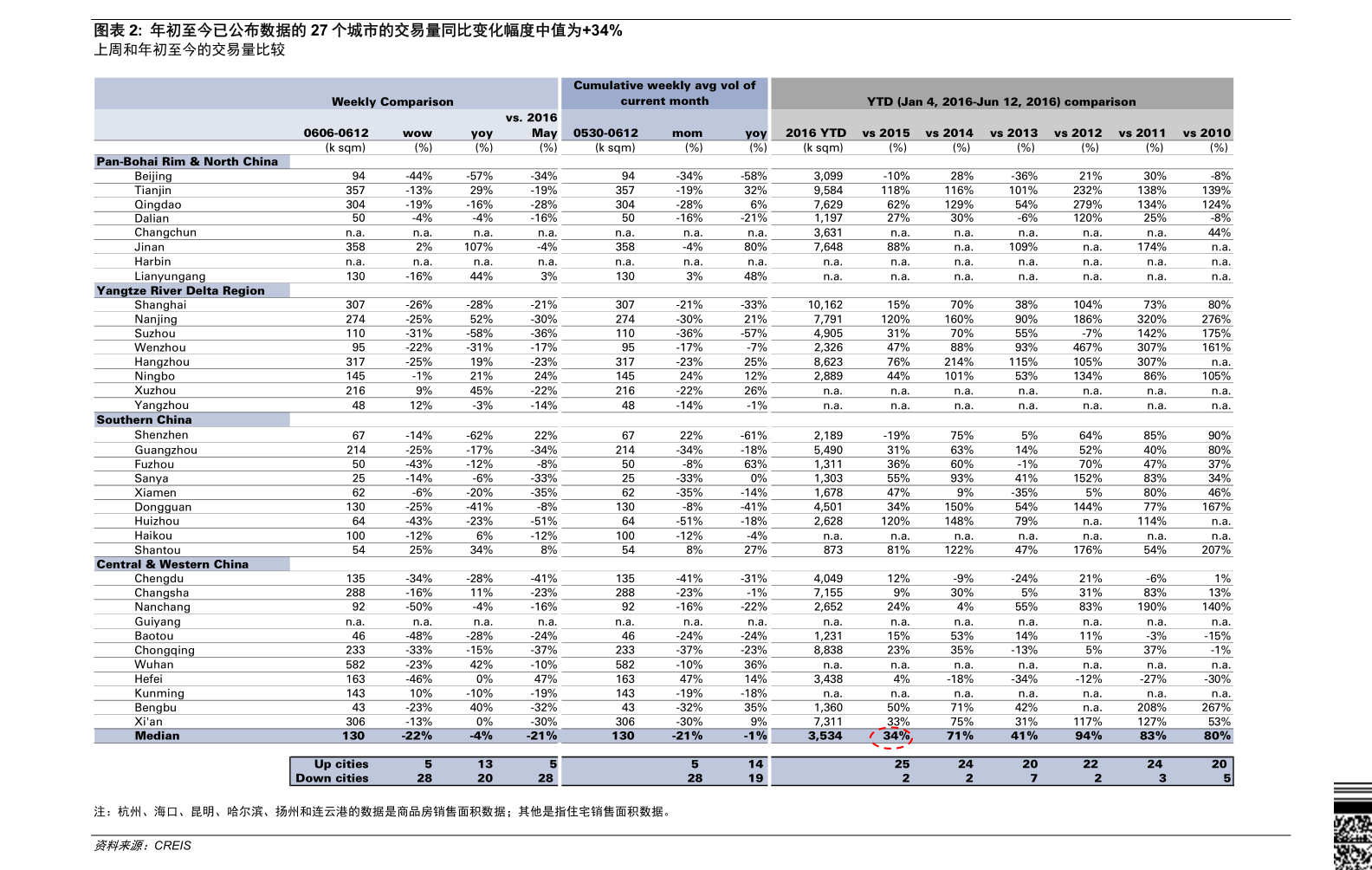Image resolution: width=1372 pixels, height=870 pixels.
Task: Click the Tianjin row label
Action: point(152,190)
